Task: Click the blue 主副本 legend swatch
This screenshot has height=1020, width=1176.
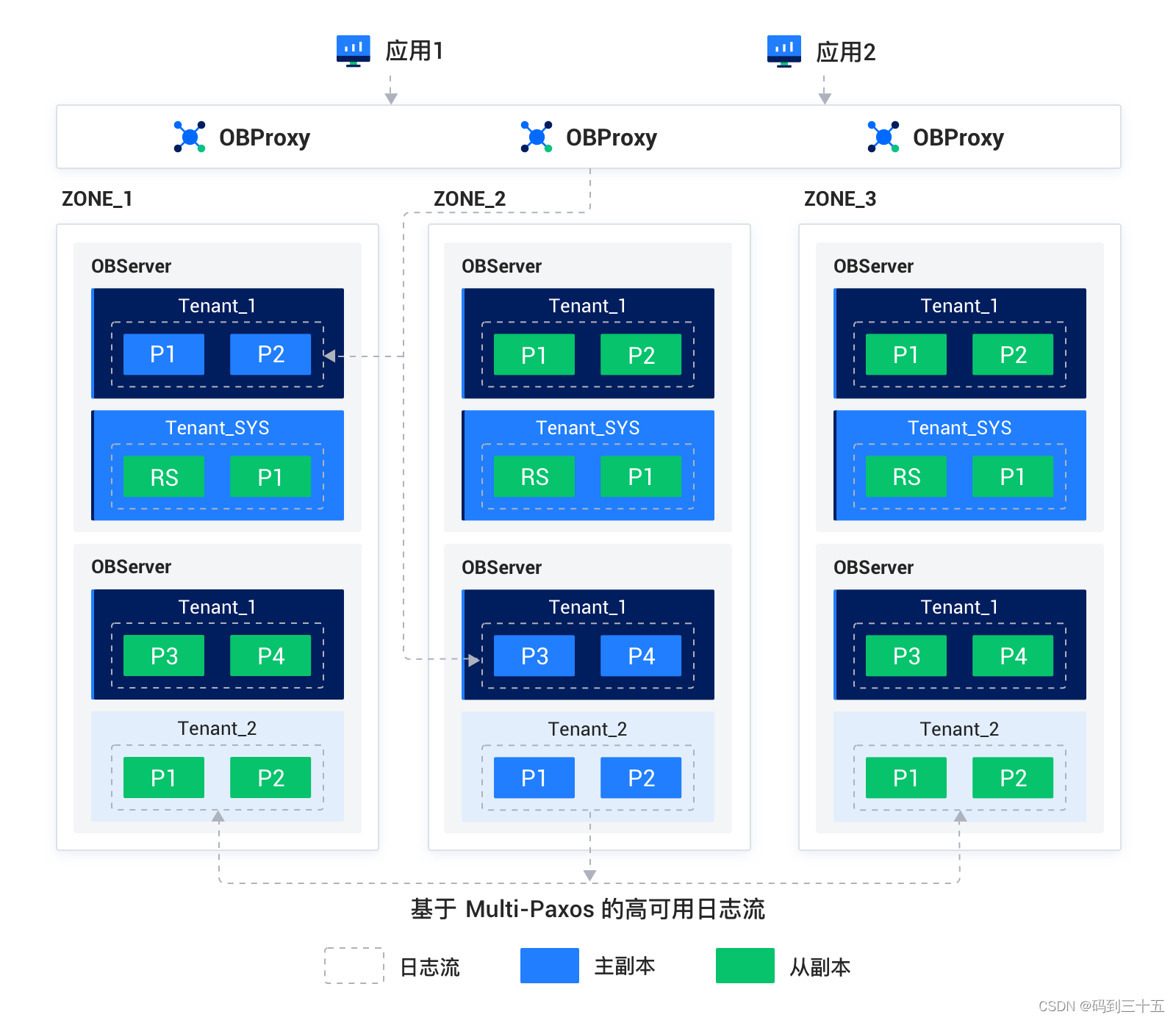Action: pos(550,966)
